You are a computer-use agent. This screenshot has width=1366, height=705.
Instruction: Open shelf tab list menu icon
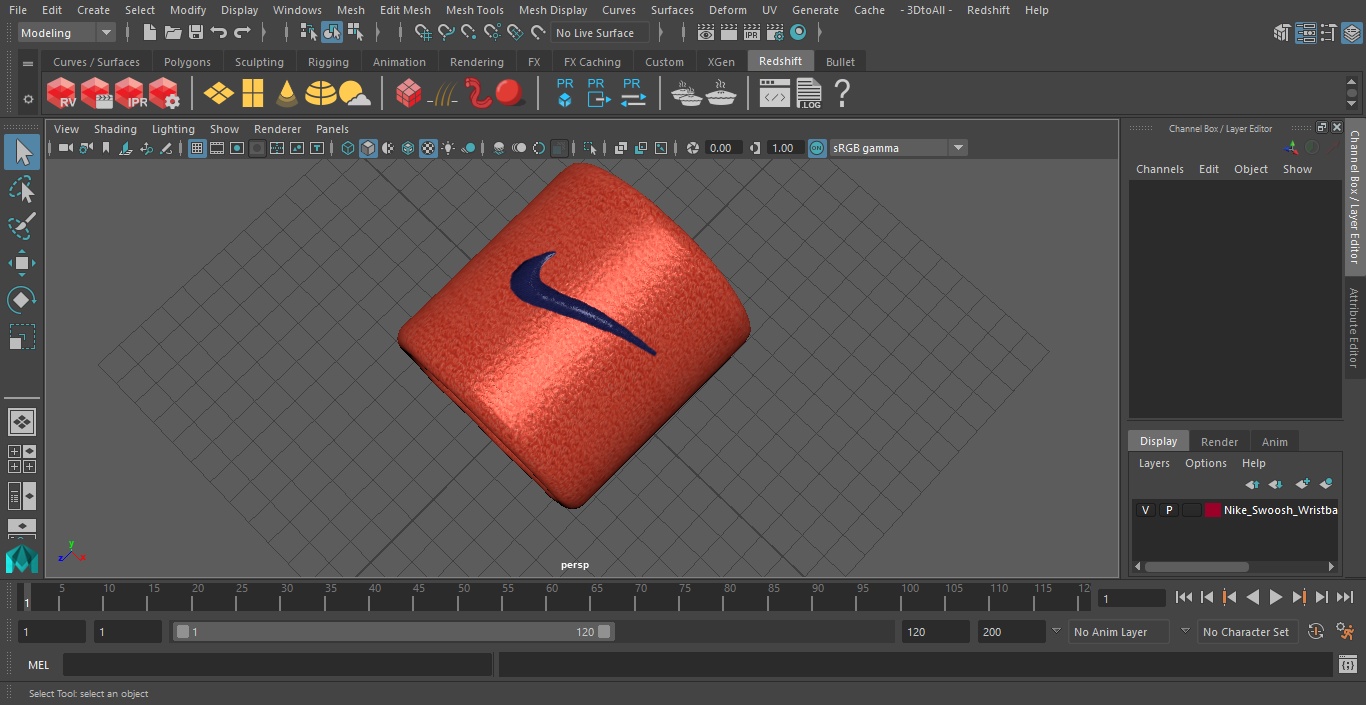pyautogui.click(x=28, y=62)
